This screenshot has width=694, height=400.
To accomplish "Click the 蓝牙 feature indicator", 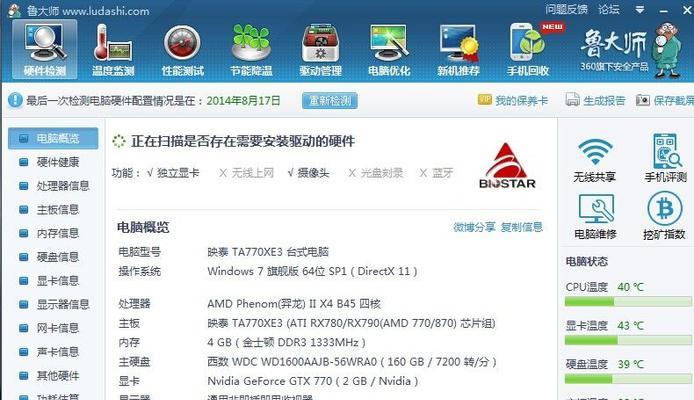I will point(436,173).
